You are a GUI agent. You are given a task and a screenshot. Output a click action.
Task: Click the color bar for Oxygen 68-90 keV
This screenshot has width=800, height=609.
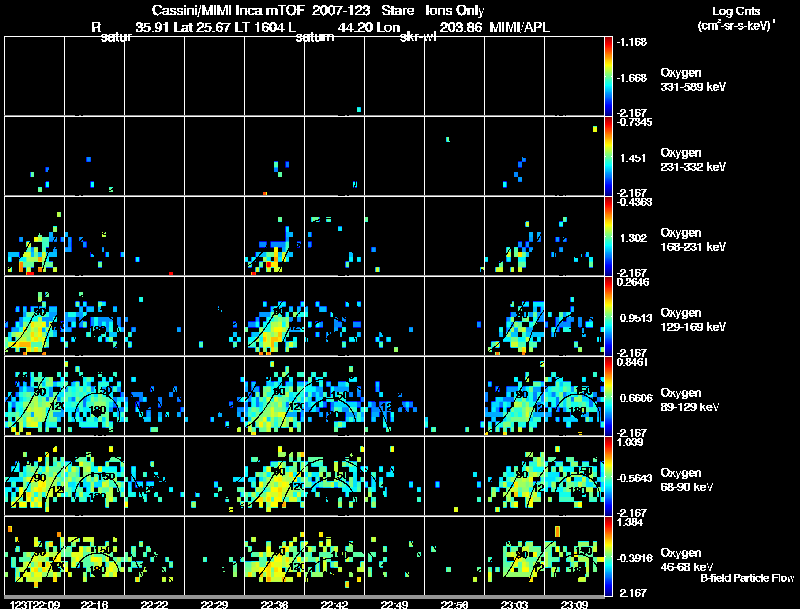pyautogui.click(x=608, y=476)
